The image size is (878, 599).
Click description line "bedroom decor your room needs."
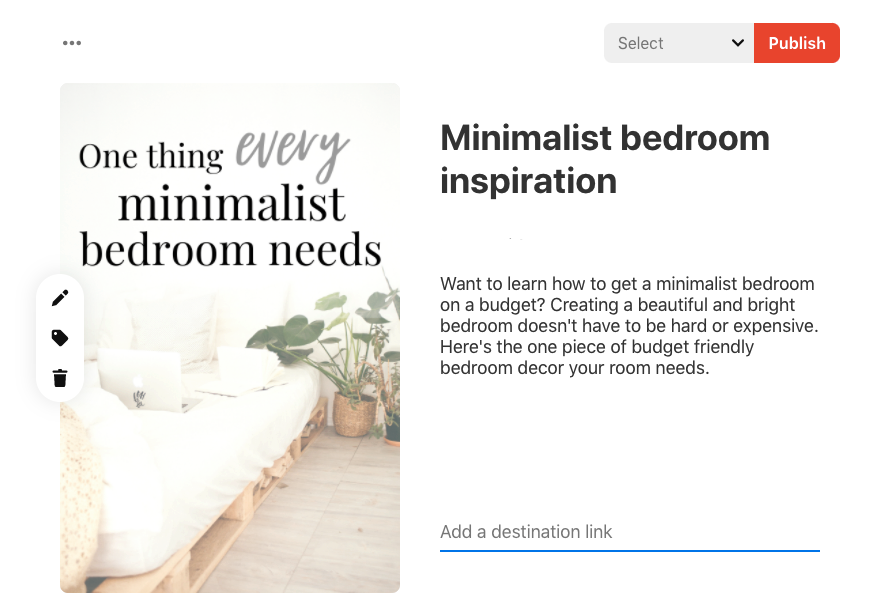575,368
